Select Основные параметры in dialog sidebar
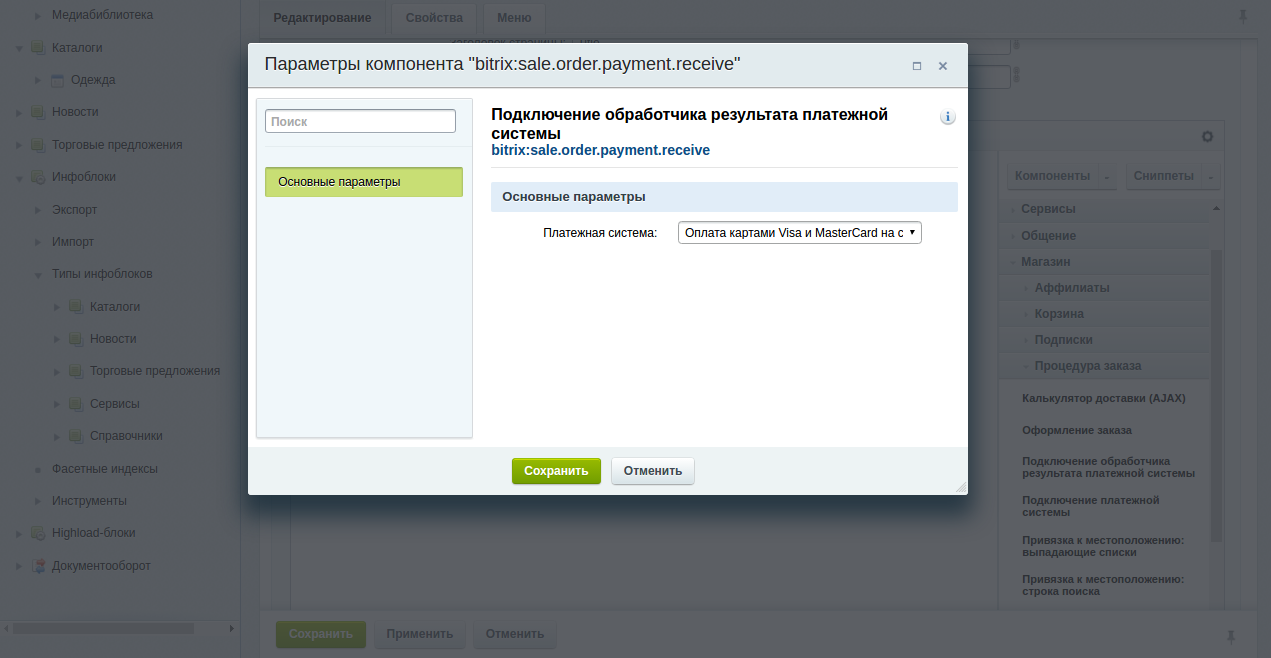This screenshot has width=1271, height=658. [x=363, y=182]
